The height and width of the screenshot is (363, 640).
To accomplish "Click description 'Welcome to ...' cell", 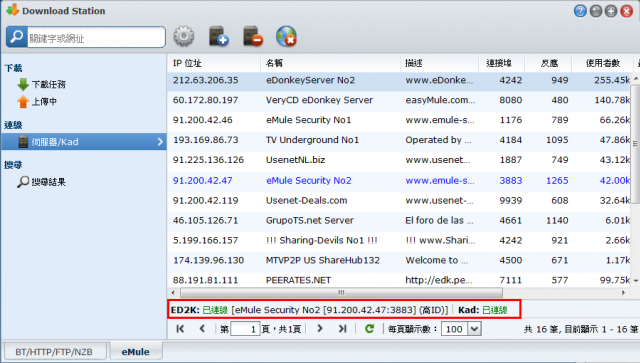I will click(436, 261).
